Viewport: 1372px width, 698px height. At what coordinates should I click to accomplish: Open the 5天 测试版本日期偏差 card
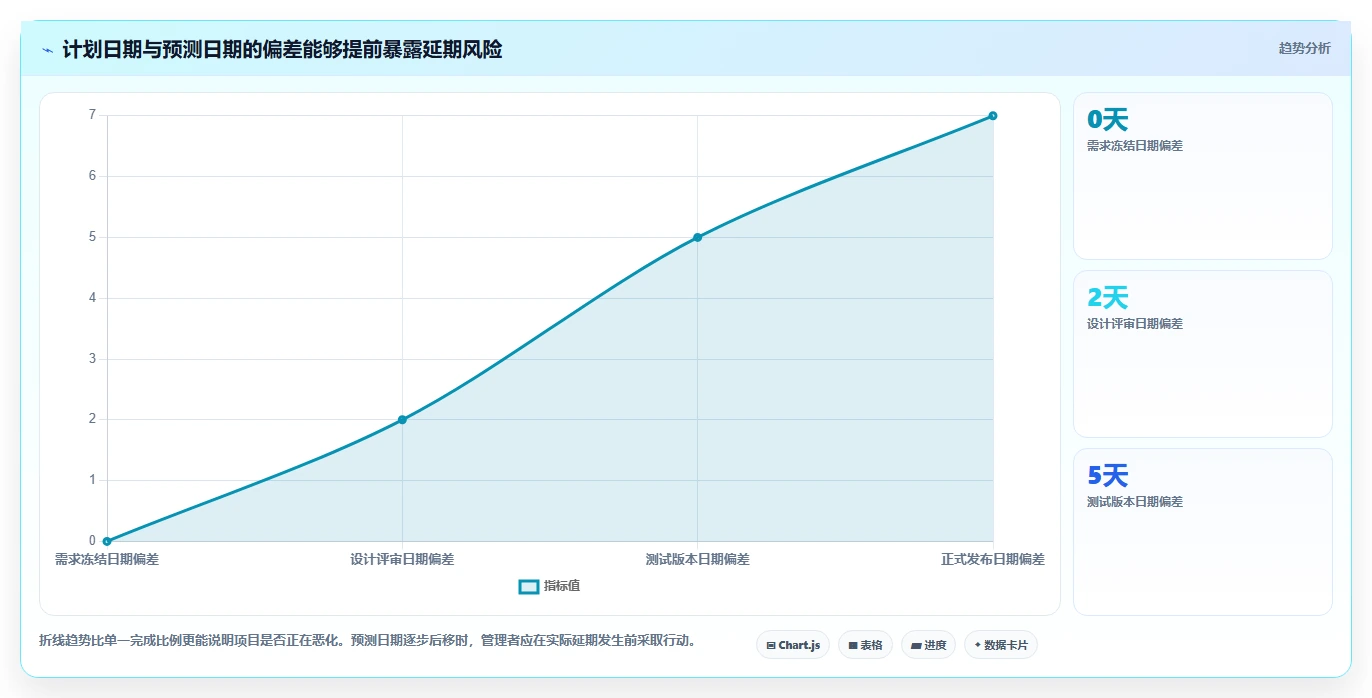click(1202, 532)
